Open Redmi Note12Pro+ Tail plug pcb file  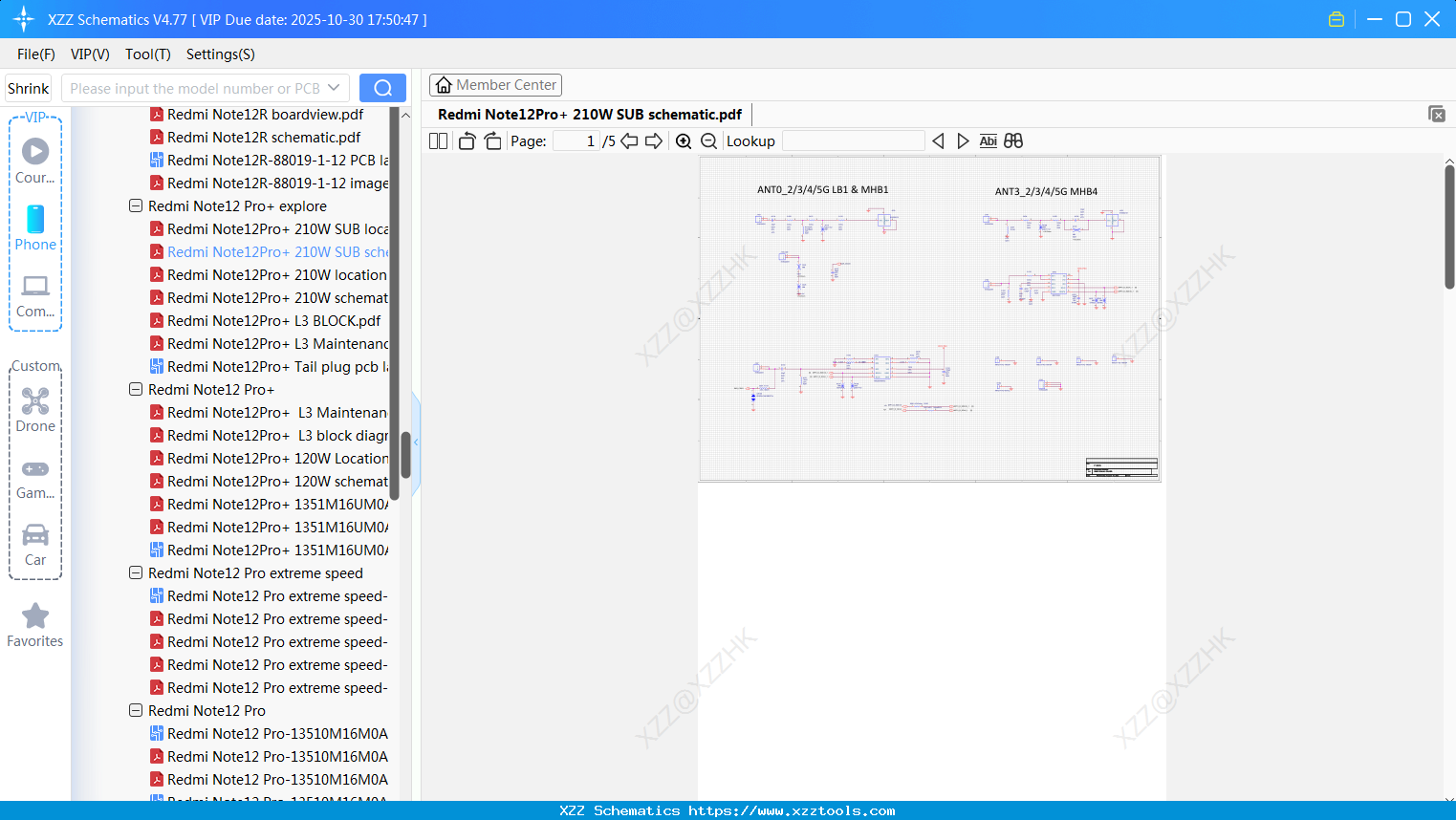270,367
